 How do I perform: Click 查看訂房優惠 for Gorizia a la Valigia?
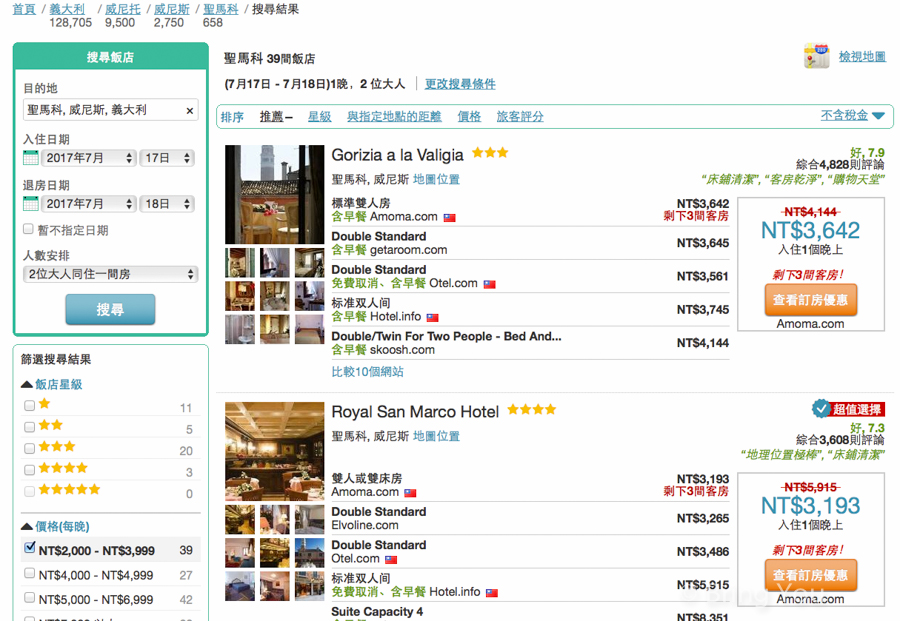pos(810,300)
